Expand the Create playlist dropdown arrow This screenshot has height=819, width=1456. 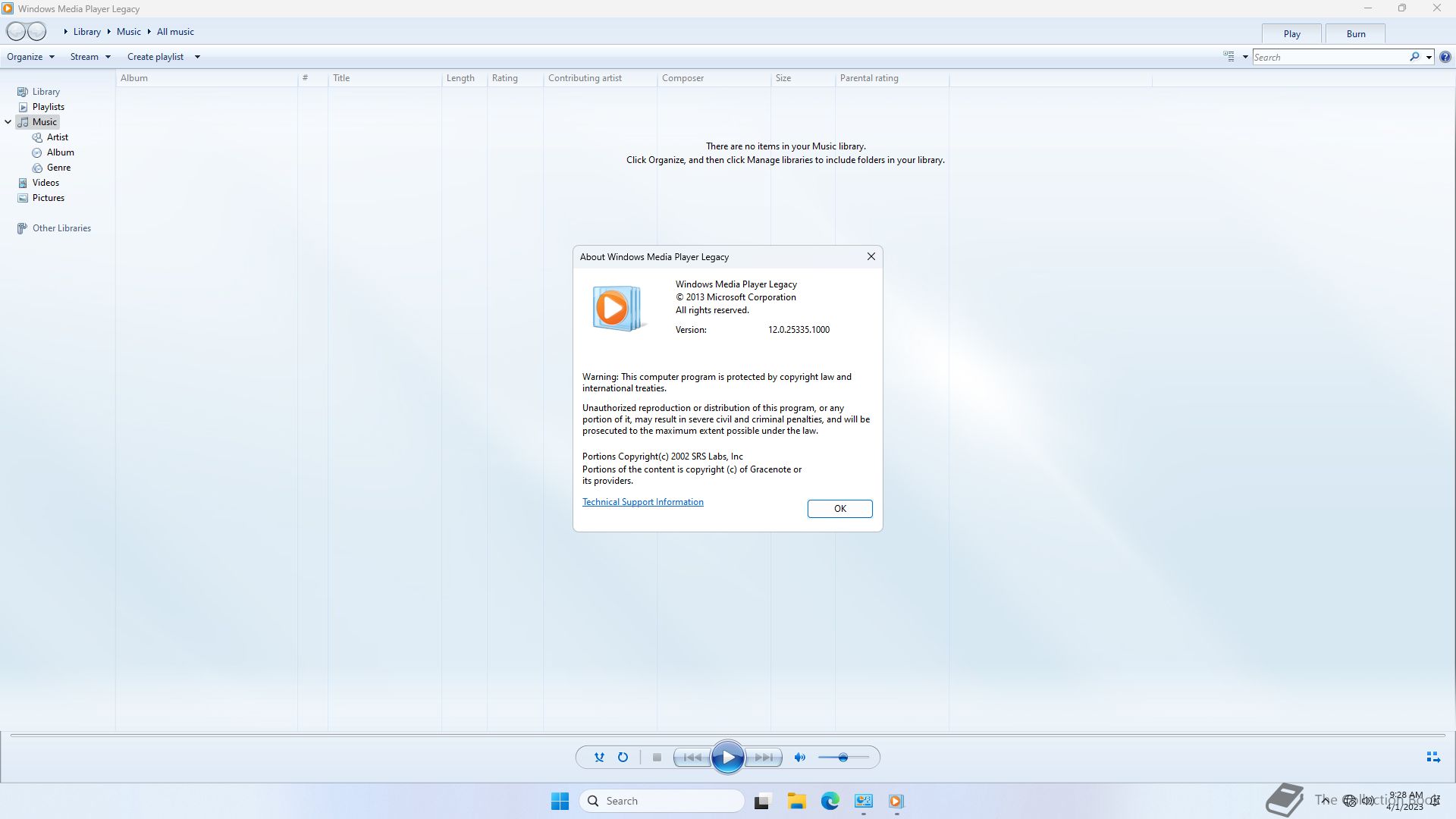197,57
